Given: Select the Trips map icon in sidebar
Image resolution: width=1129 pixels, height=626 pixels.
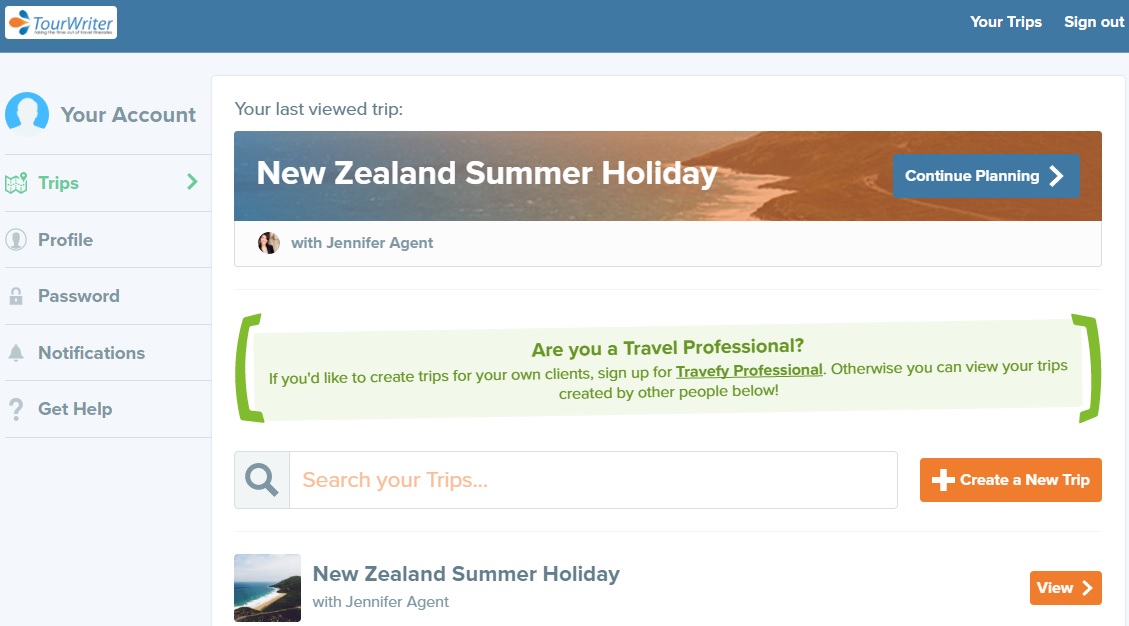Looking at the screenshot, I should 17,183.
